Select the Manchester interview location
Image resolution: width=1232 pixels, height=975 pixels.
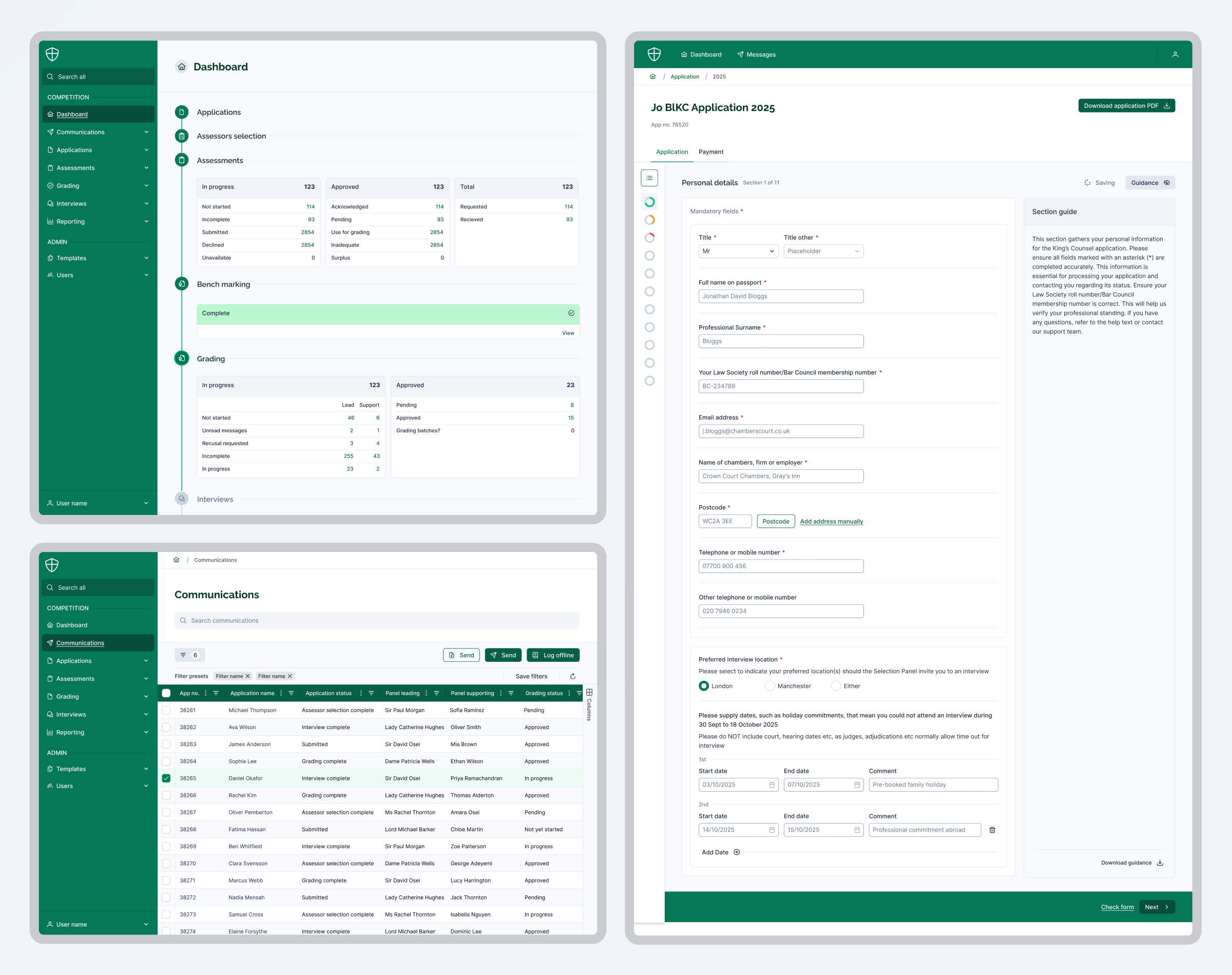[x=770, y=686]
